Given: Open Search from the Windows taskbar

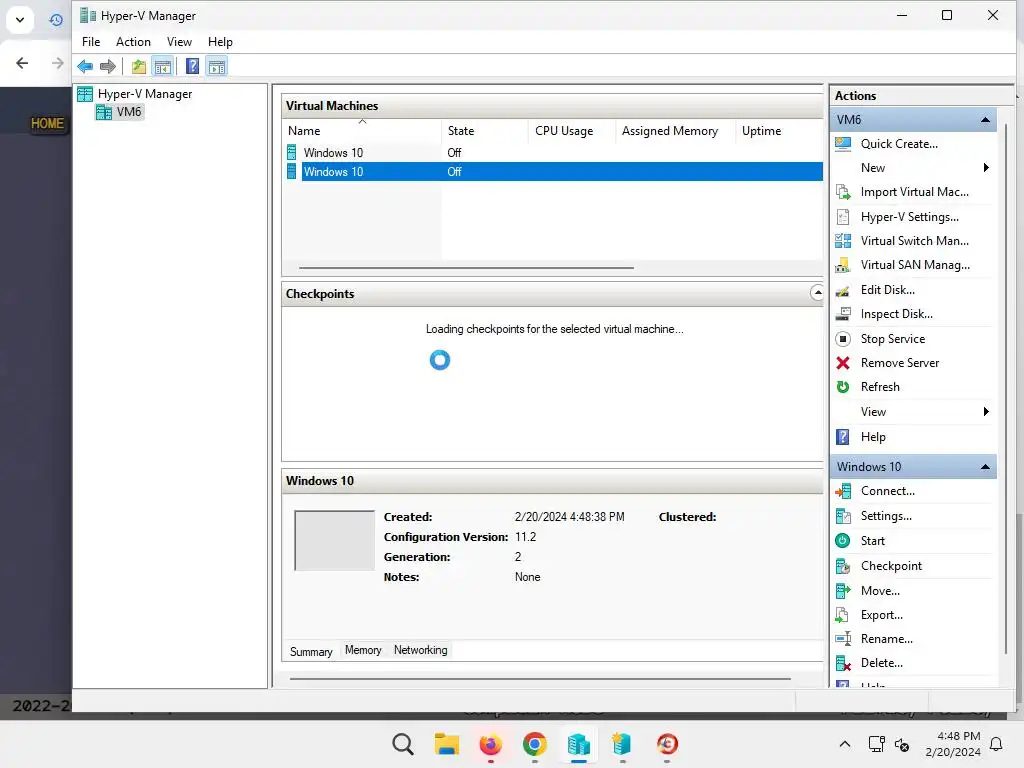Looking at the screenshot, I should pos(403,744).
